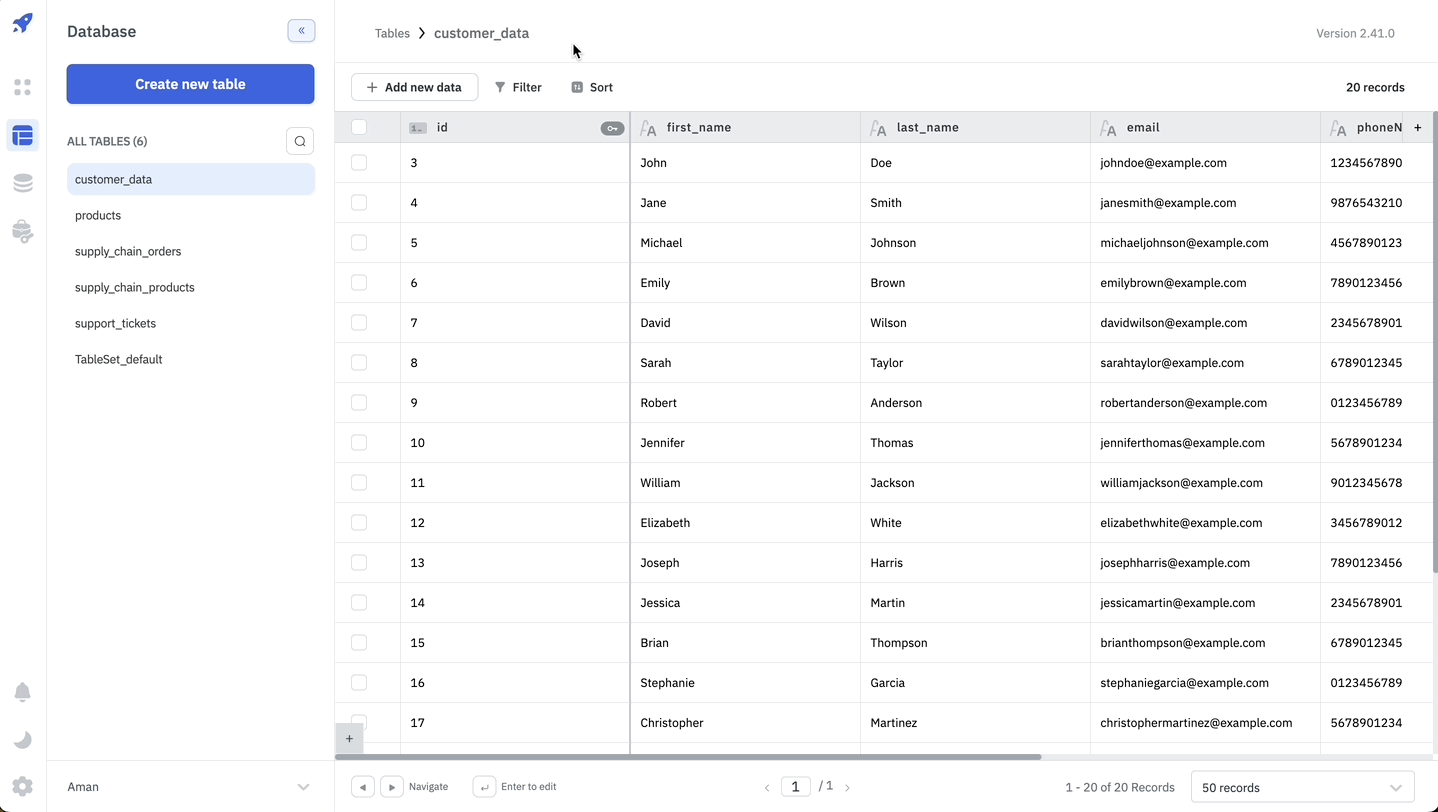Select all rows with header checkbox

click(x=359, y=127)
